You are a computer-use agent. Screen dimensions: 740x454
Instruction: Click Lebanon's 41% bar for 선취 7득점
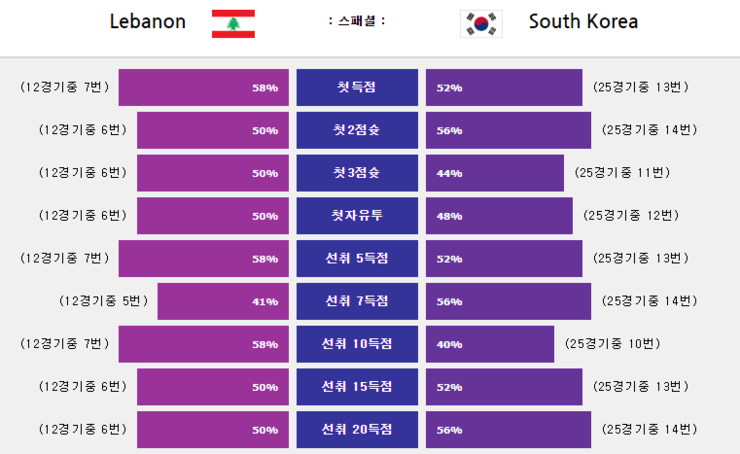pos(223,302)
